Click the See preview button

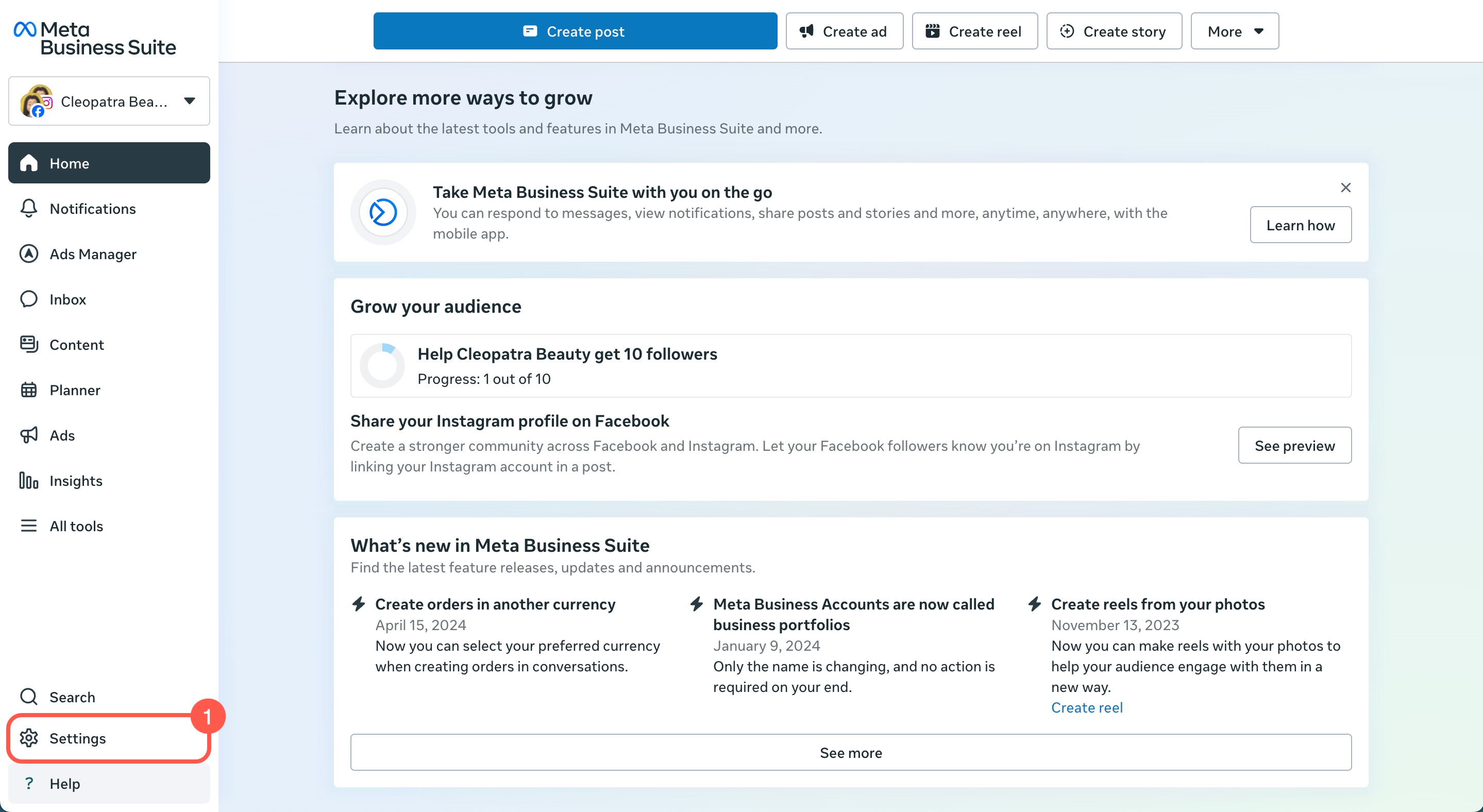pos(1294,446)
